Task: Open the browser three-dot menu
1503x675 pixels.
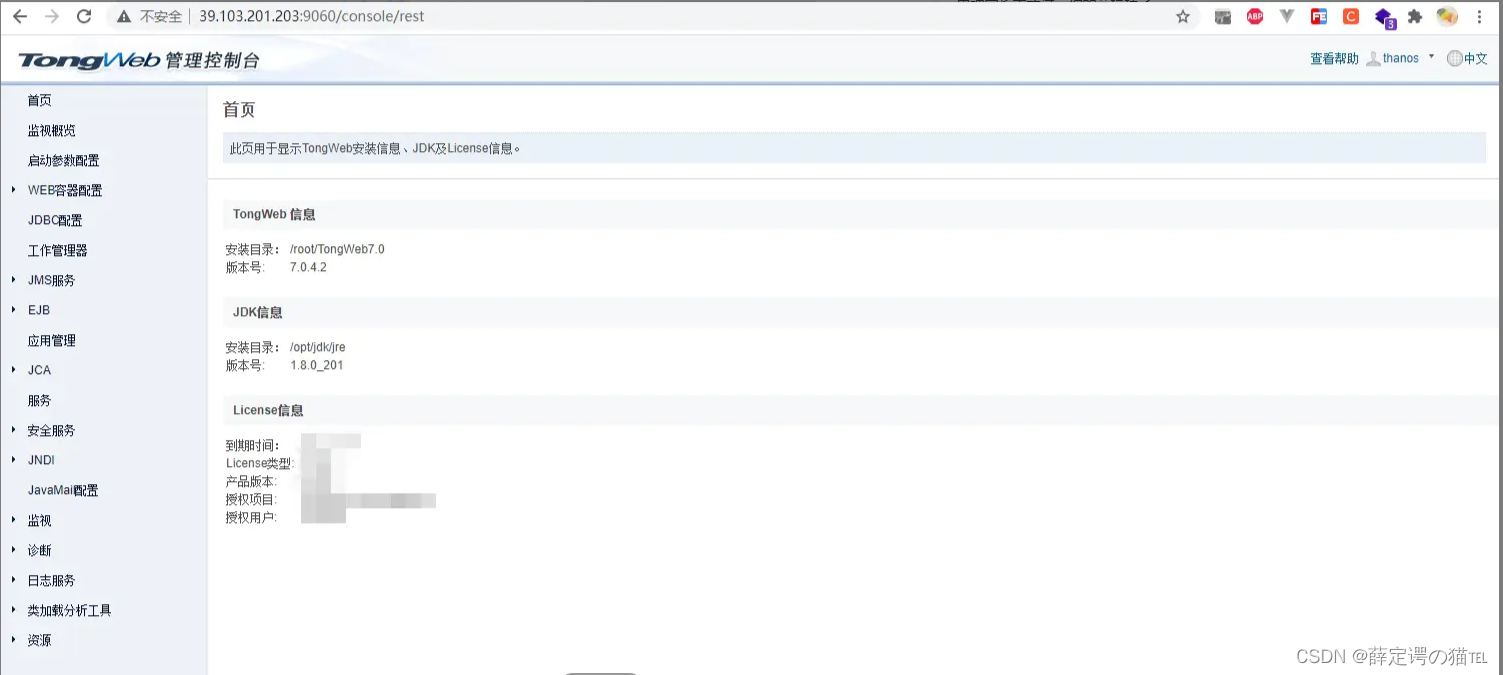Action: (1479, 16)
